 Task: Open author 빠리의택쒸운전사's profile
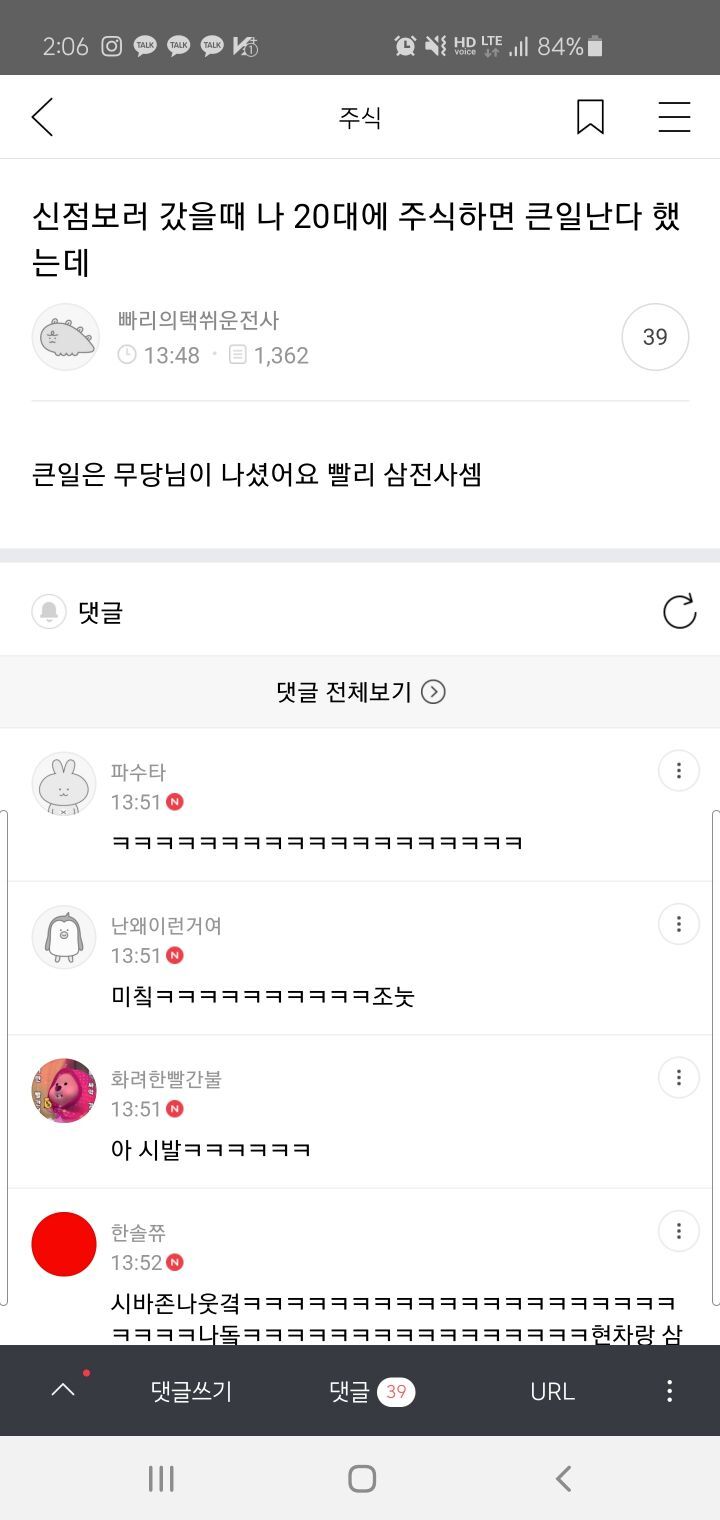(x=66, y=337)
